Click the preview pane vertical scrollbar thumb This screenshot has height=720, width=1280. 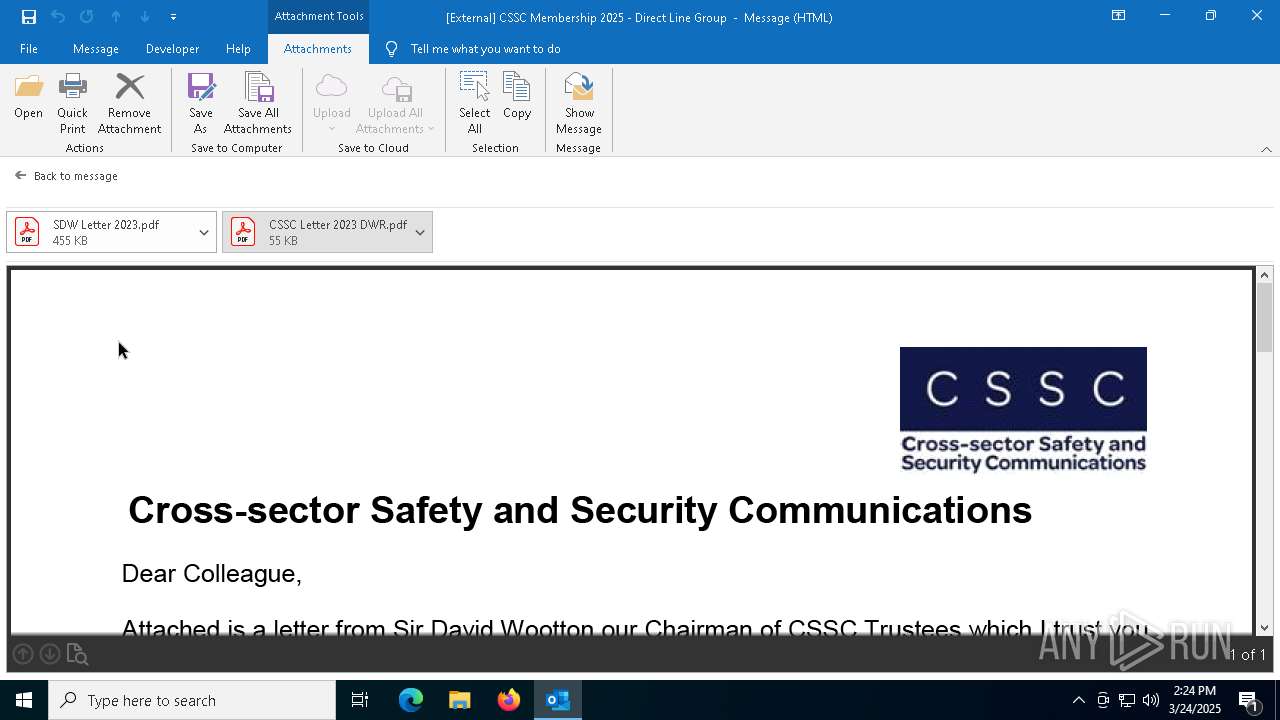pos(1265,318)
